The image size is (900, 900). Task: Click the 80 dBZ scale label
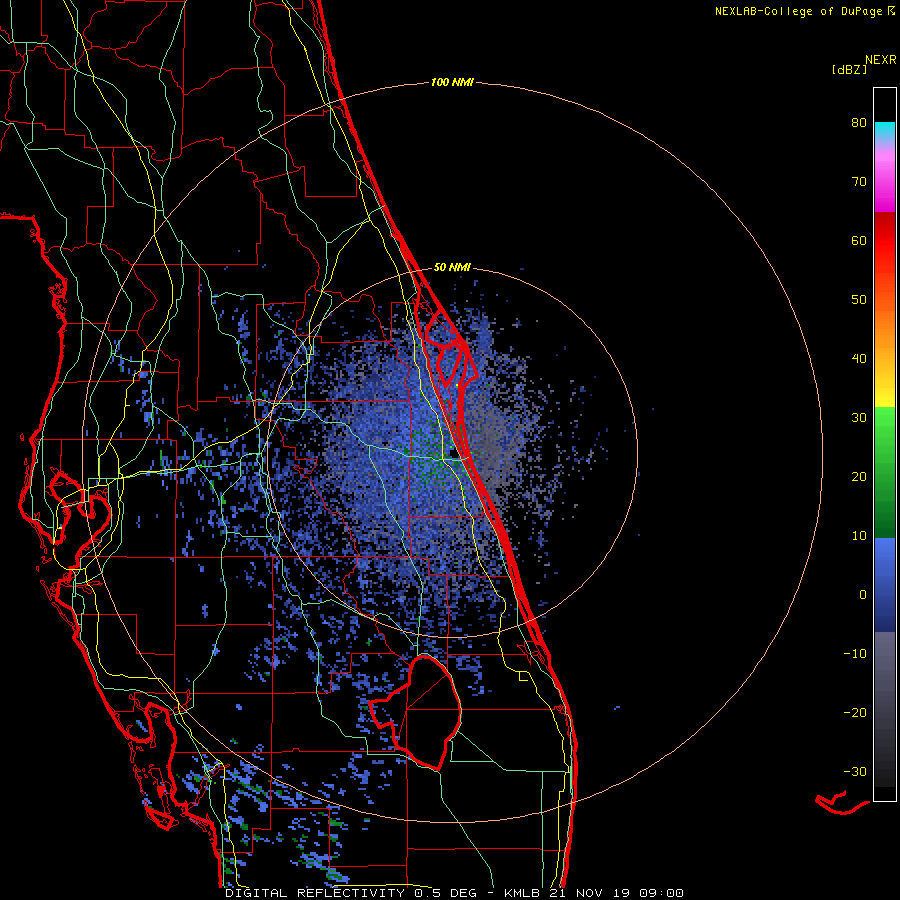click(x=859, y=123)
